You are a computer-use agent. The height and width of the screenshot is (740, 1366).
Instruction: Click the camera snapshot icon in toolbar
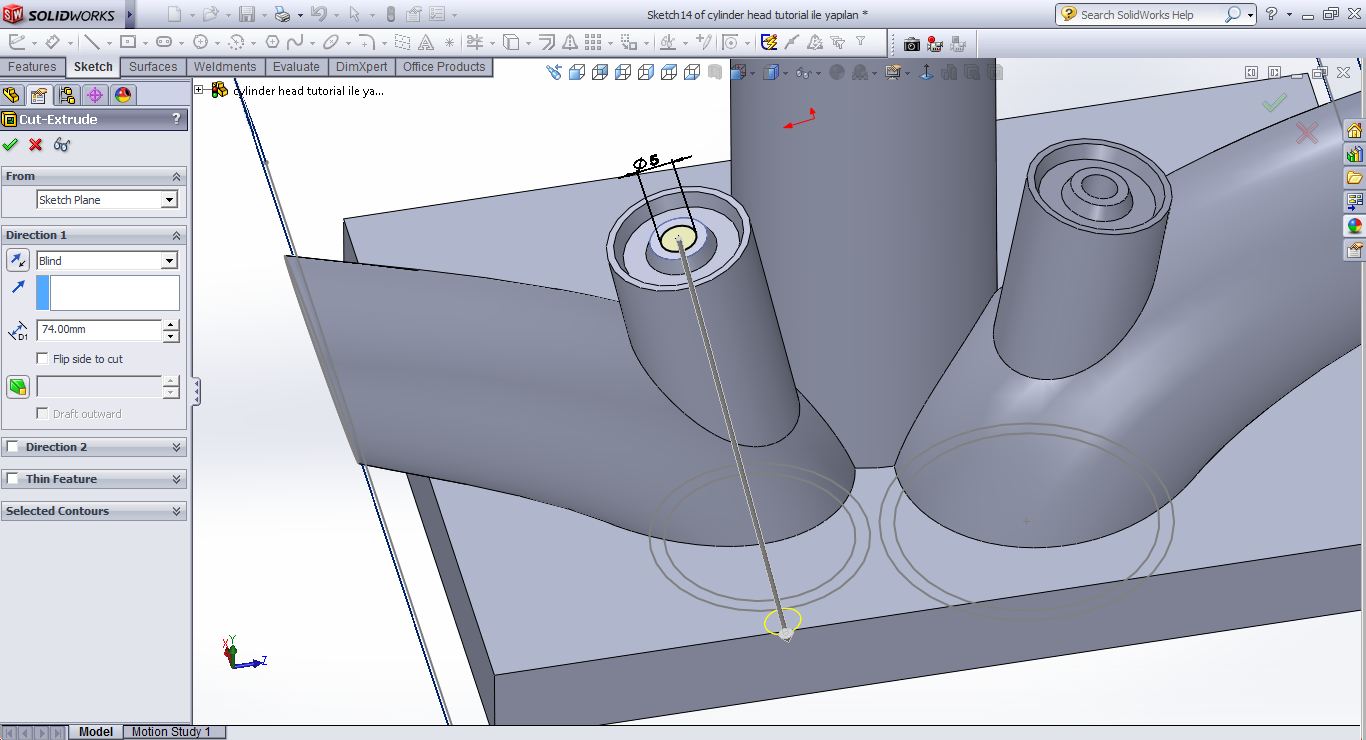tap(911, 43)
